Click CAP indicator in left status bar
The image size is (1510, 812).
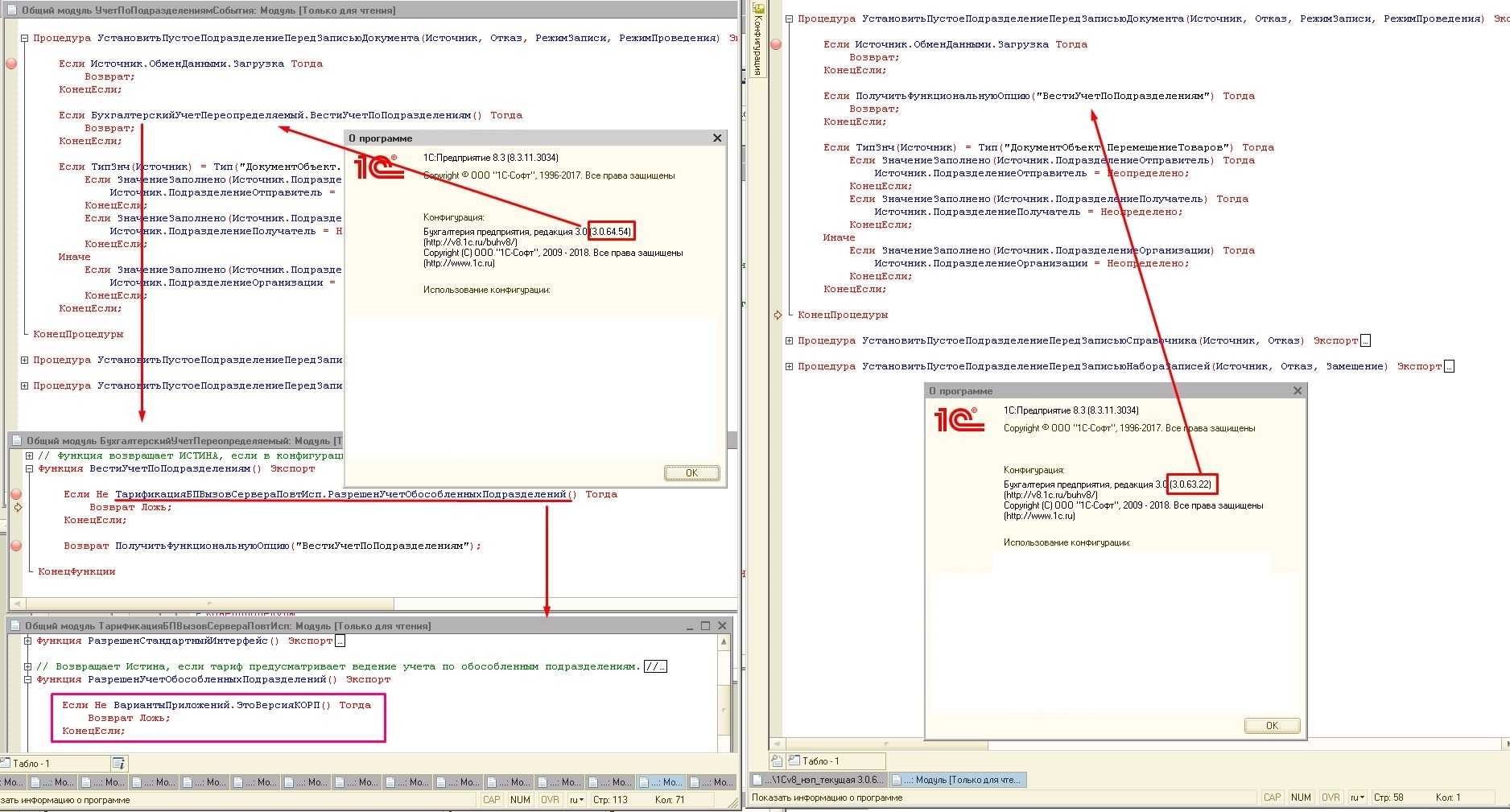pos(492,800)
